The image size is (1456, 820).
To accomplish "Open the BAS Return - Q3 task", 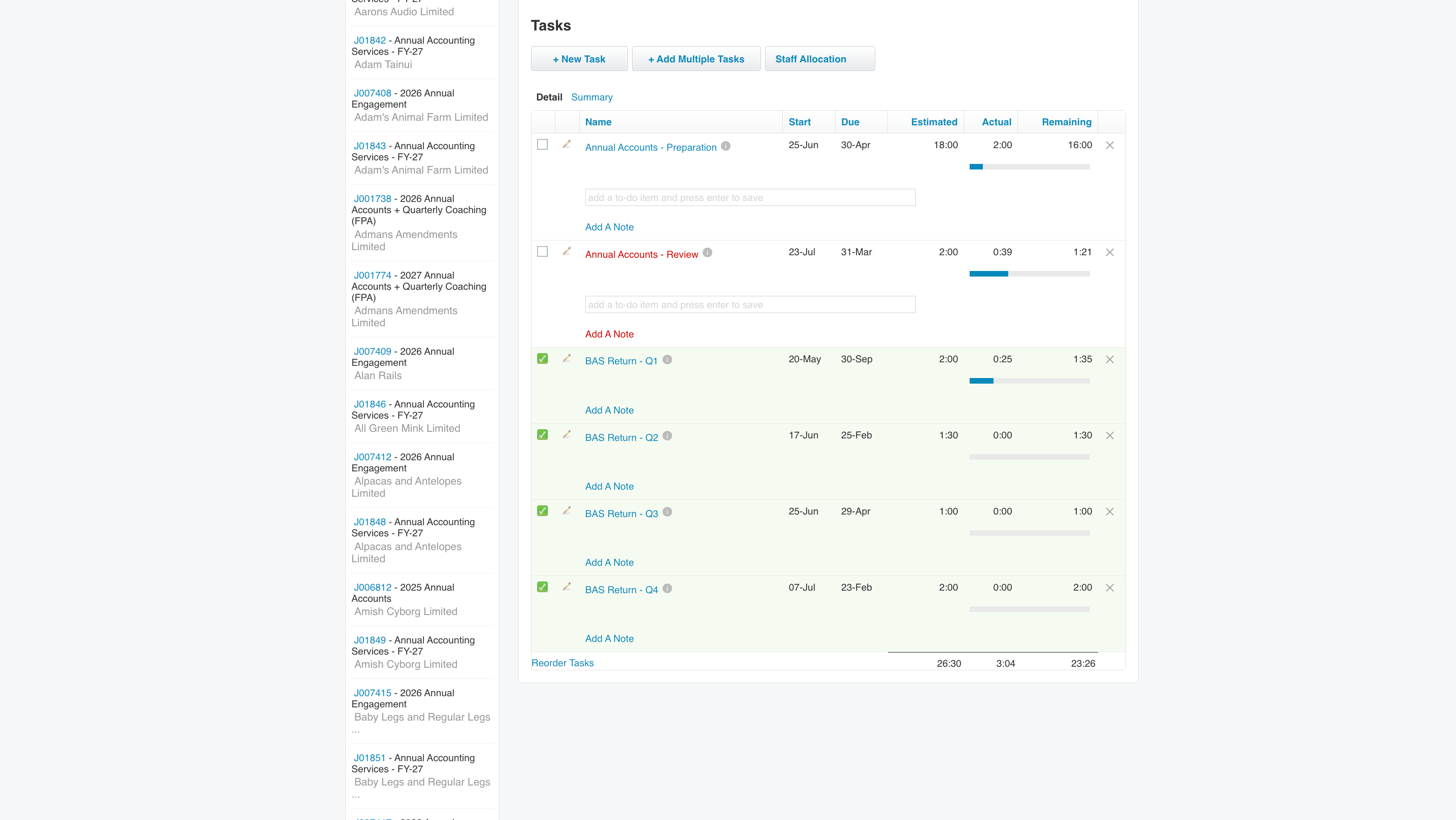I will [x=621, y=514].
